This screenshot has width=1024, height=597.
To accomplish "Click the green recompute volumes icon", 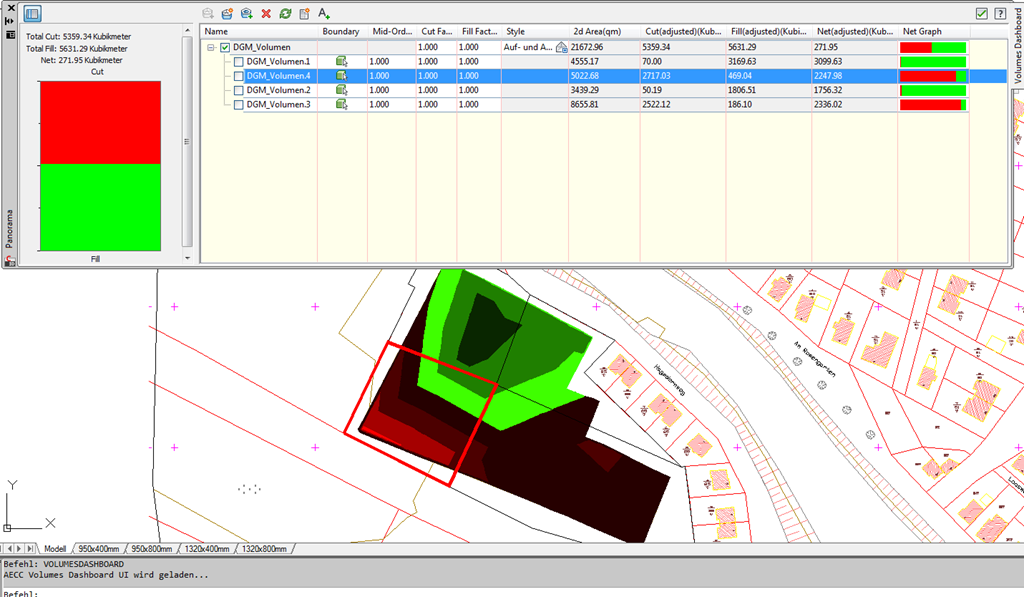I will [x=285, y=14].
